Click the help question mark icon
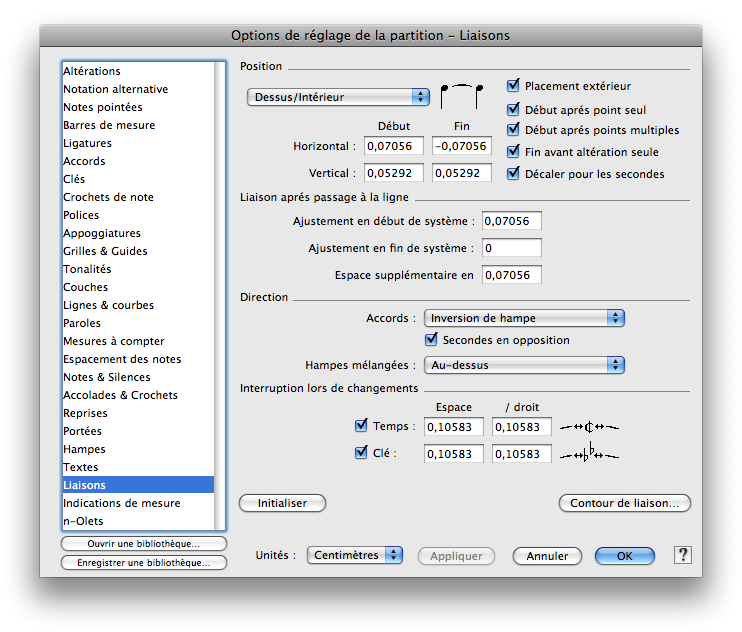Image resolution: width=742 pixels, height=632 pixels. [683, 555]
